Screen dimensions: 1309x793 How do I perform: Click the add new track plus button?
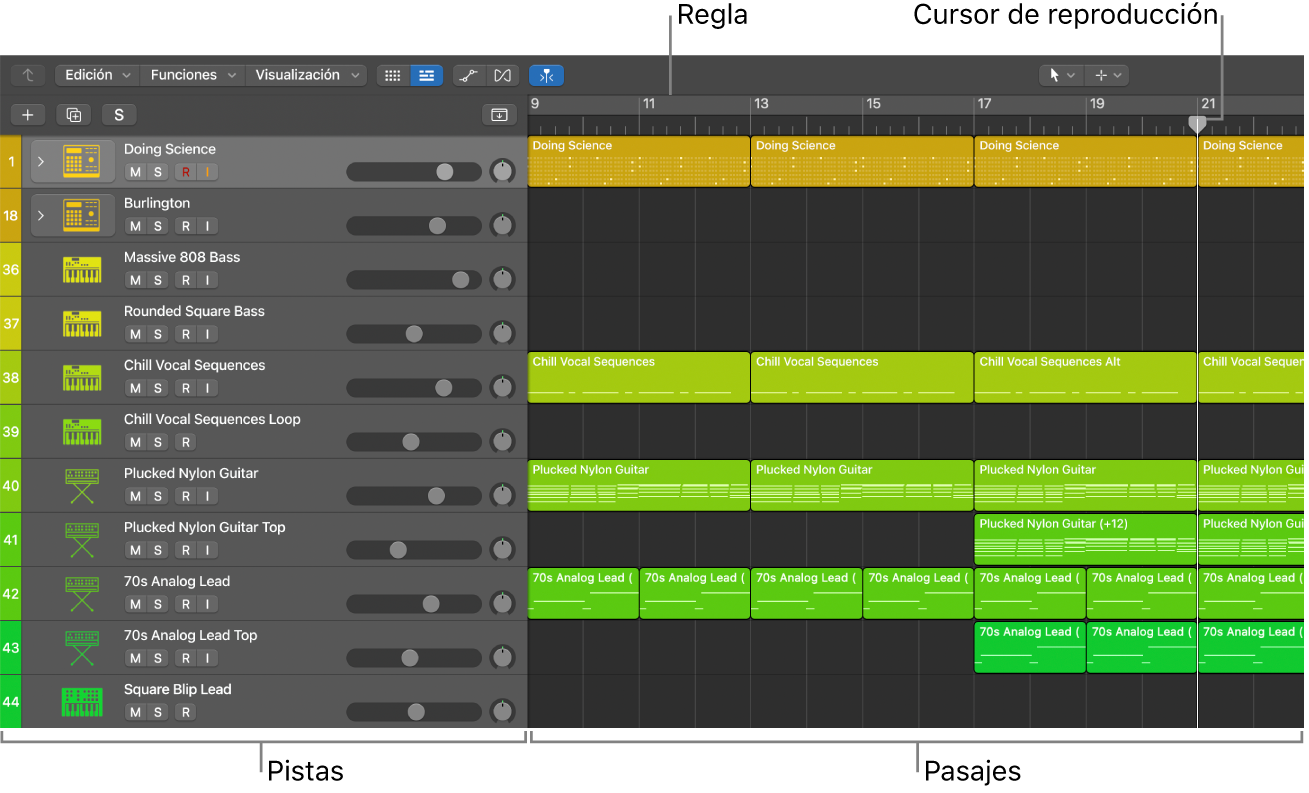click(28, 115)
